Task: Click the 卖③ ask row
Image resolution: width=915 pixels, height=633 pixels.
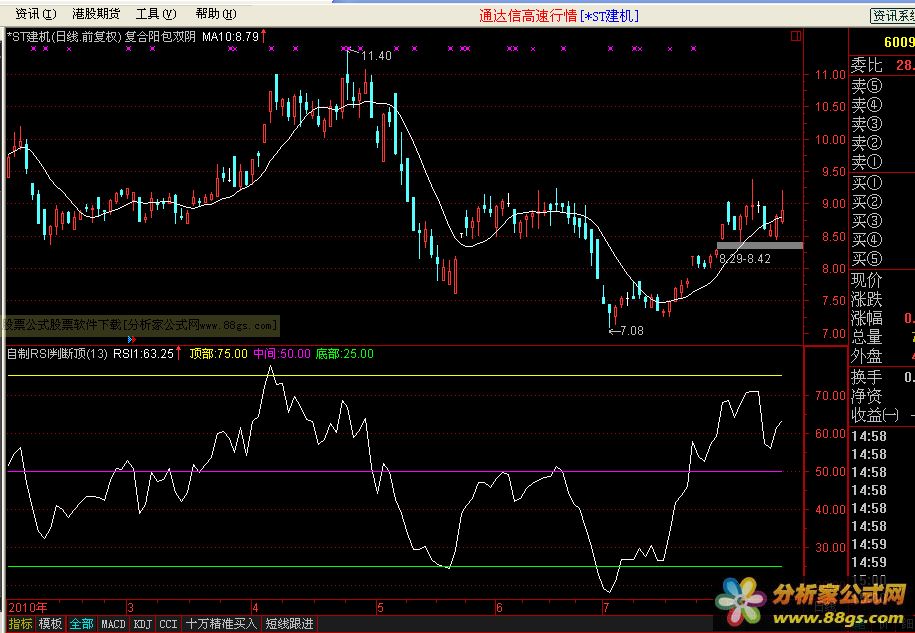Action: coord(882,124)
